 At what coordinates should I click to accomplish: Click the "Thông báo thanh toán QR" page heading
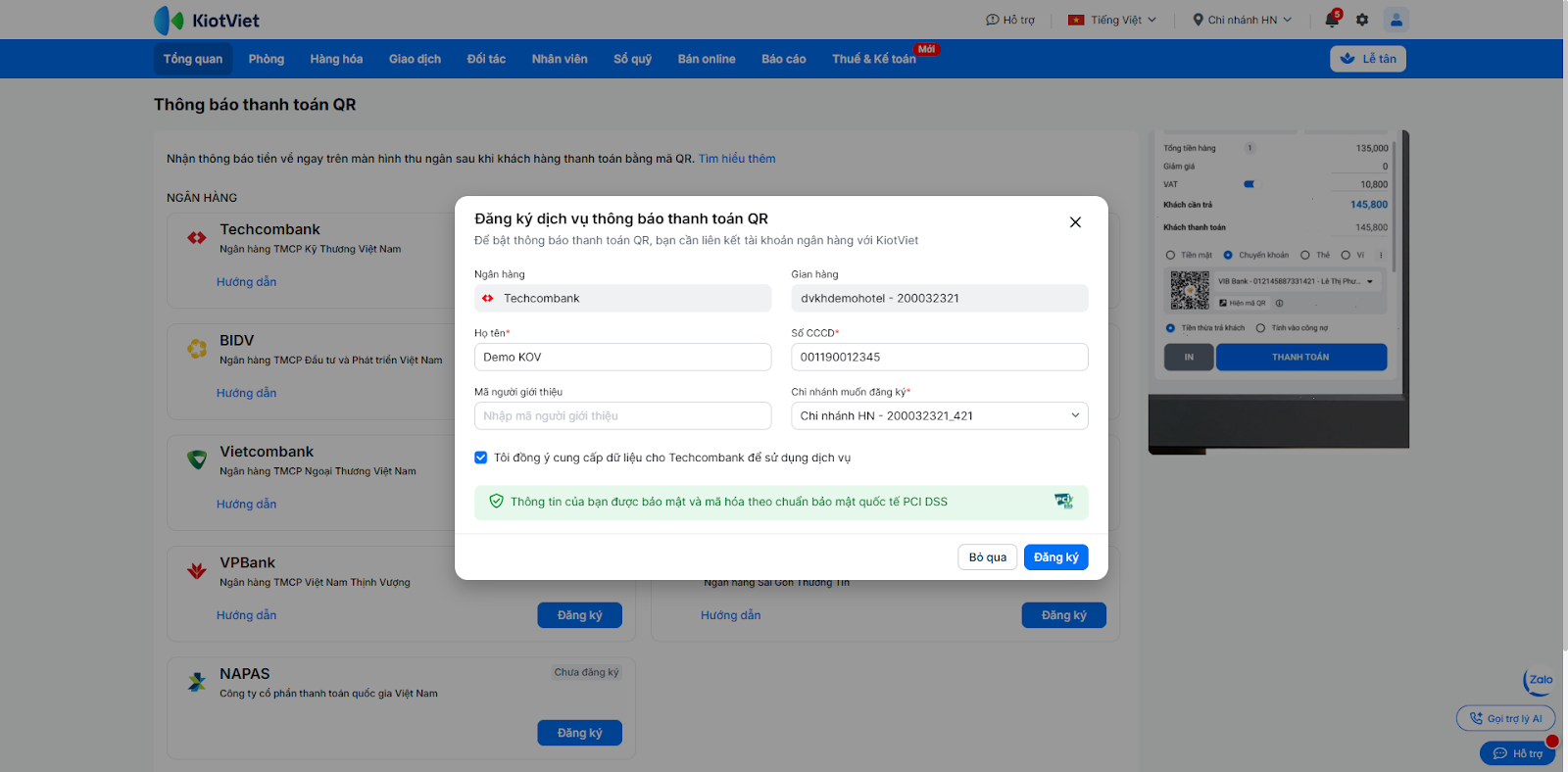tap(255, 105)
